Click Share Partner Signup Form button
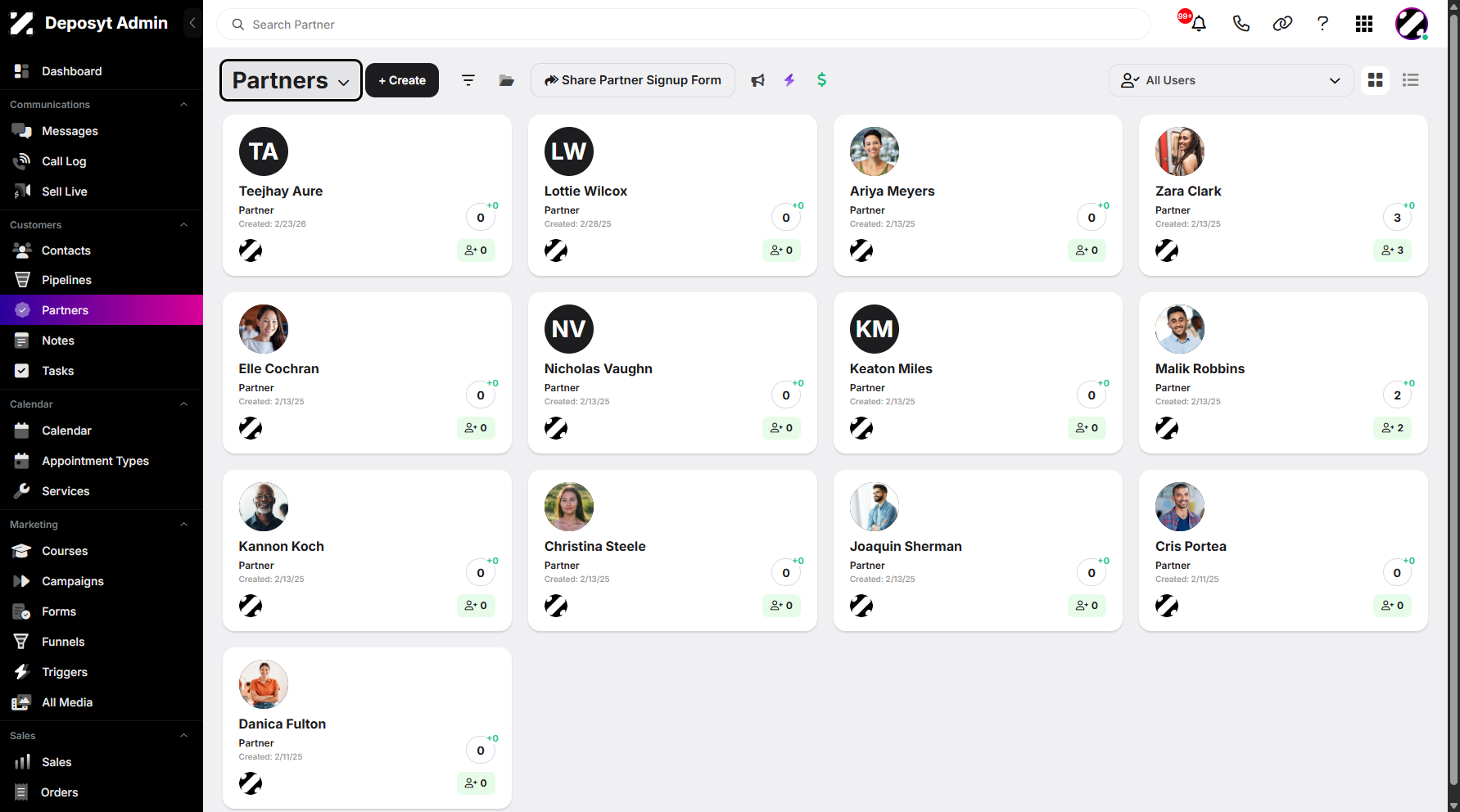This screenshot has width=1460, height=812. coord(633,80)
